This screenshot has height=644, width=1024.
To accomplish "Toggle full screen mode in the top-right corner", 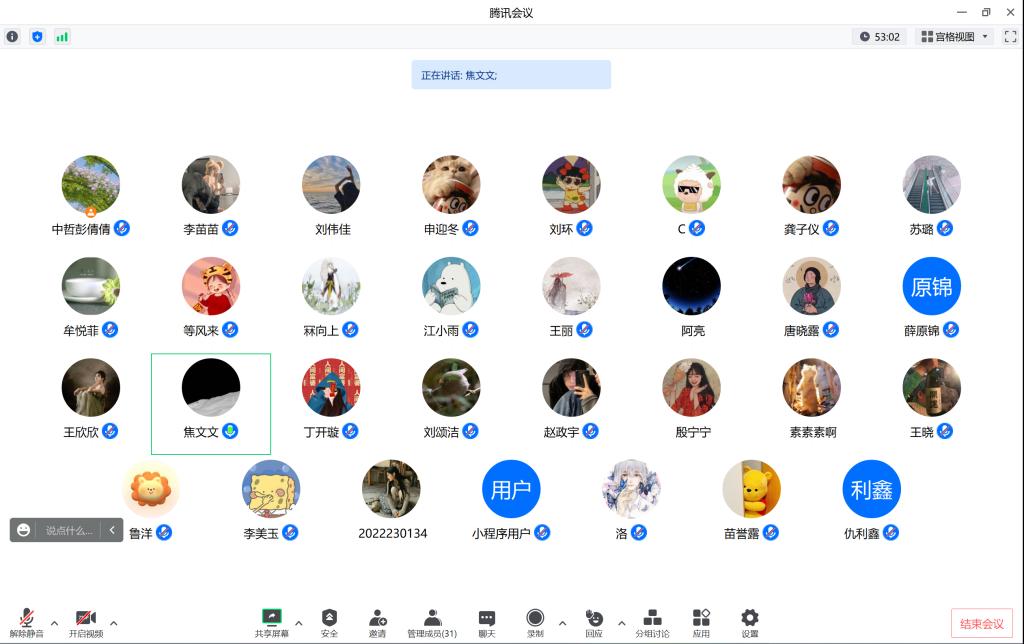I will 1010,37.
